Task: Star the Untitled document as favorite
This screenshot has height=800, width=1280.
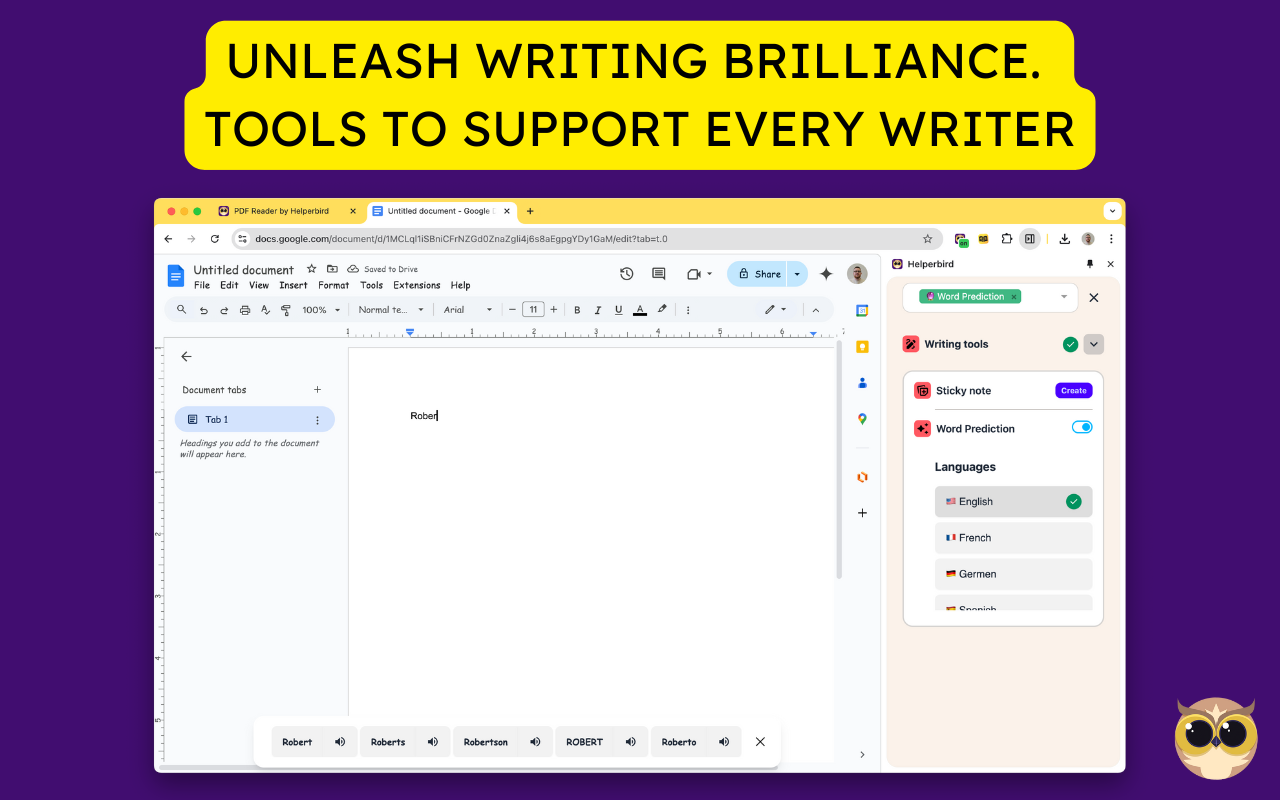Action: (x=312, y=269)
